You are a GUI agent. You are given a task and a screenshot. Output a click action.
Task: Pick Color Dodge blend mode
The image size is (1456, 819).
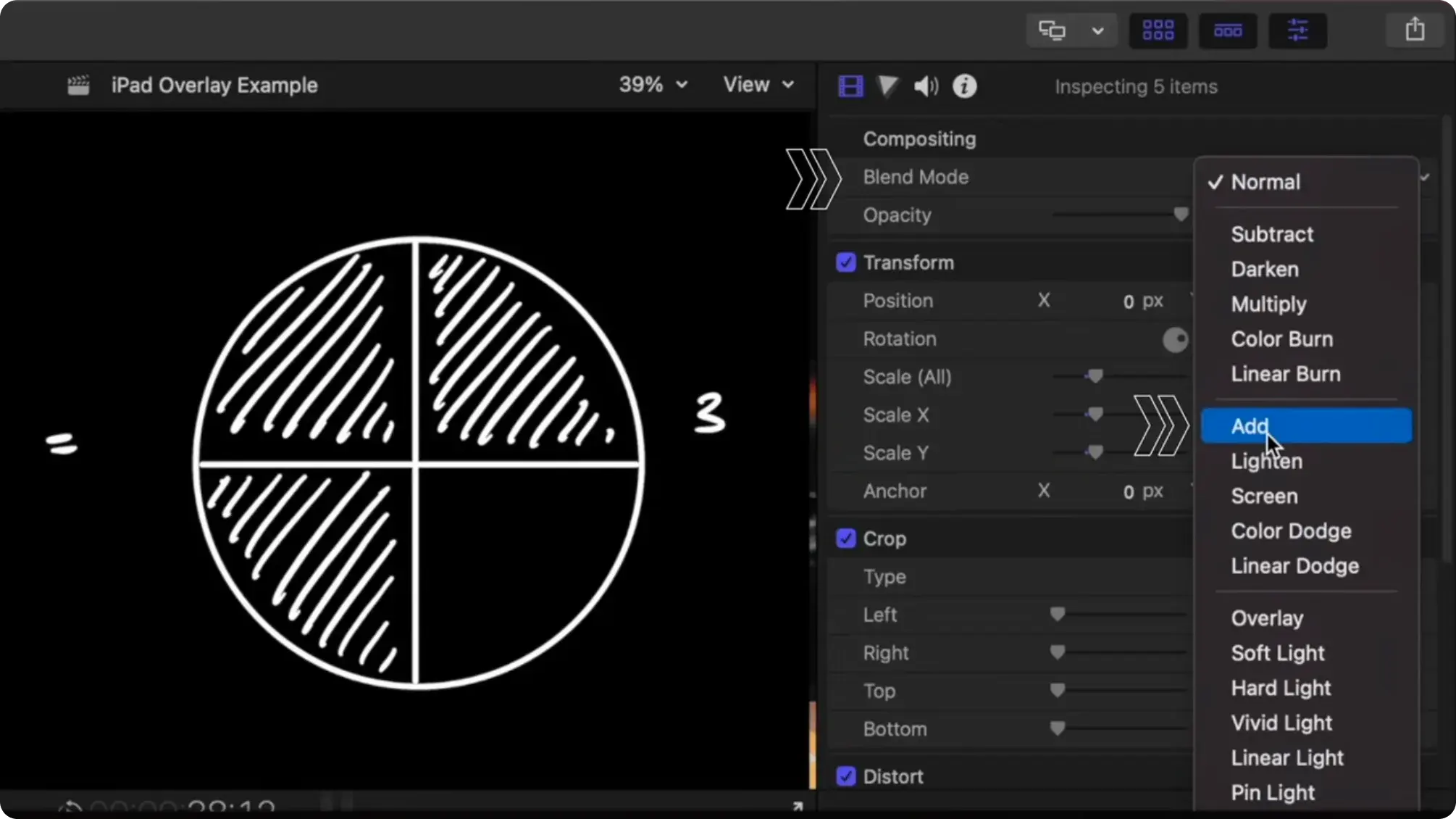1306,531
